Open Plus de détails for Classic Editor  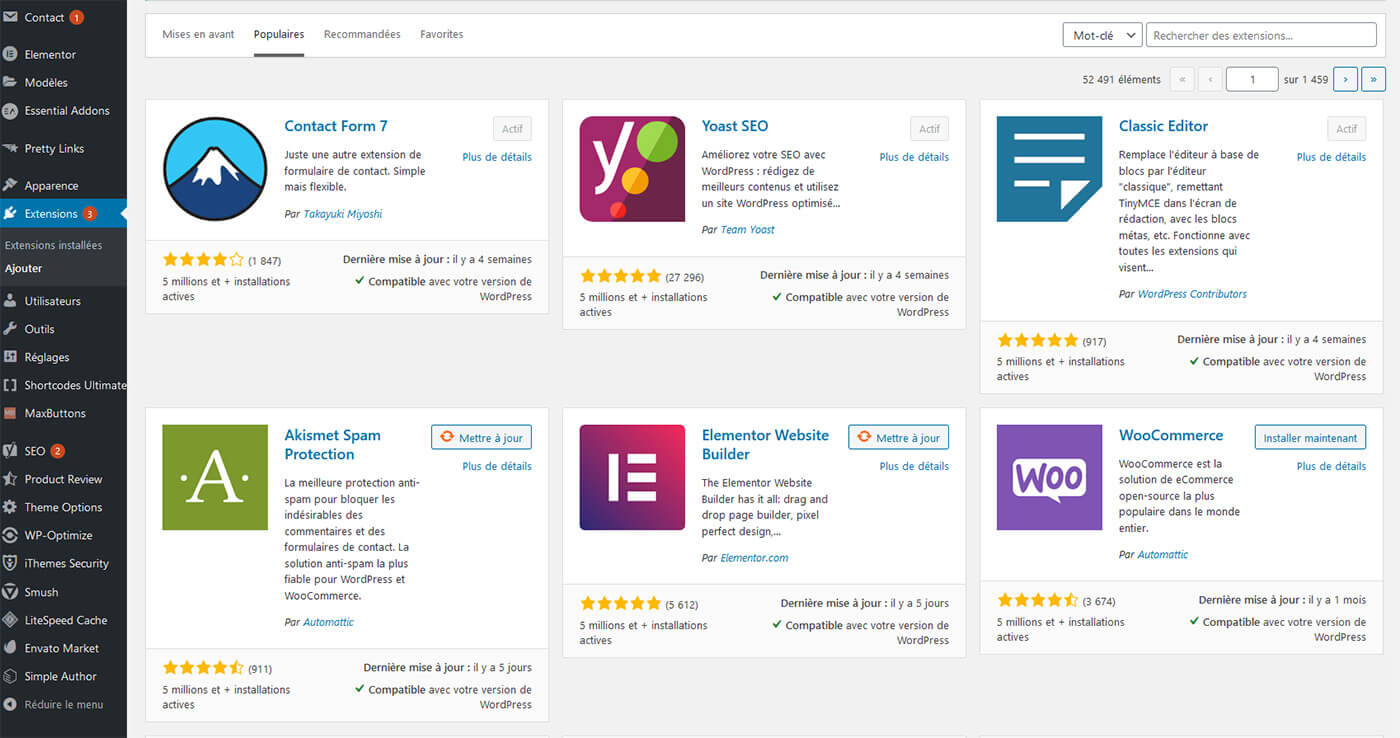pyautogui.click(x=1331, y=157)
